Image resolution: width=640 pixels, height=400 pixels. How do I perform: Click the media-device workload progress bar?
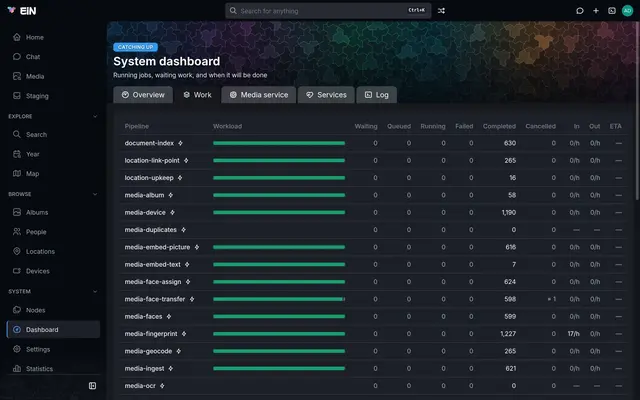click(279, 213)
